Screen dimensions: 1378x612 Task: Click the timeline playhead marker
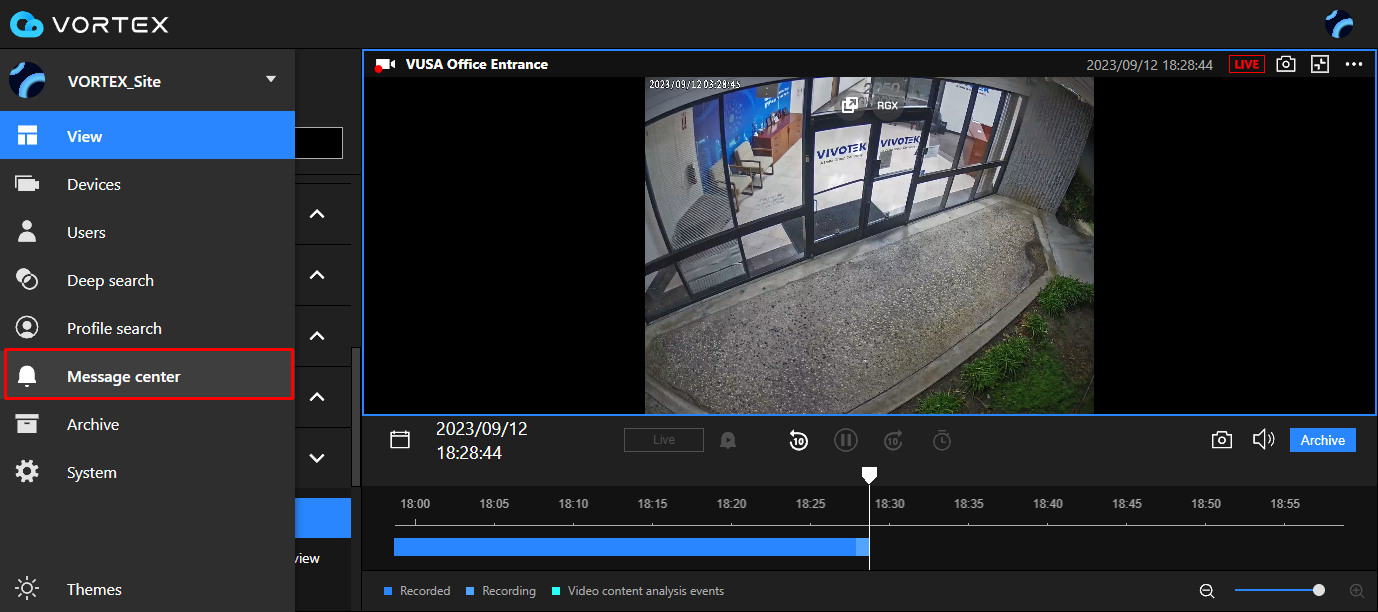(x=869, y=474)
